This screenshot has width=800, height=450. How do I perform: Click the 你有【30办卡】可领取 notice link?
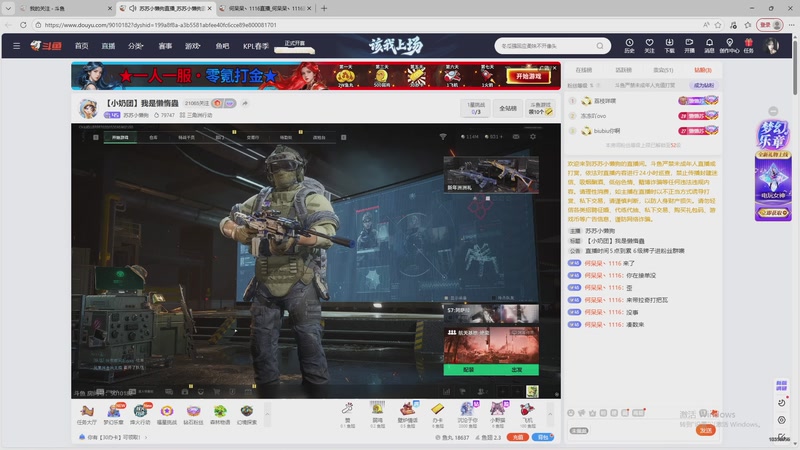(x=114, y=437)
